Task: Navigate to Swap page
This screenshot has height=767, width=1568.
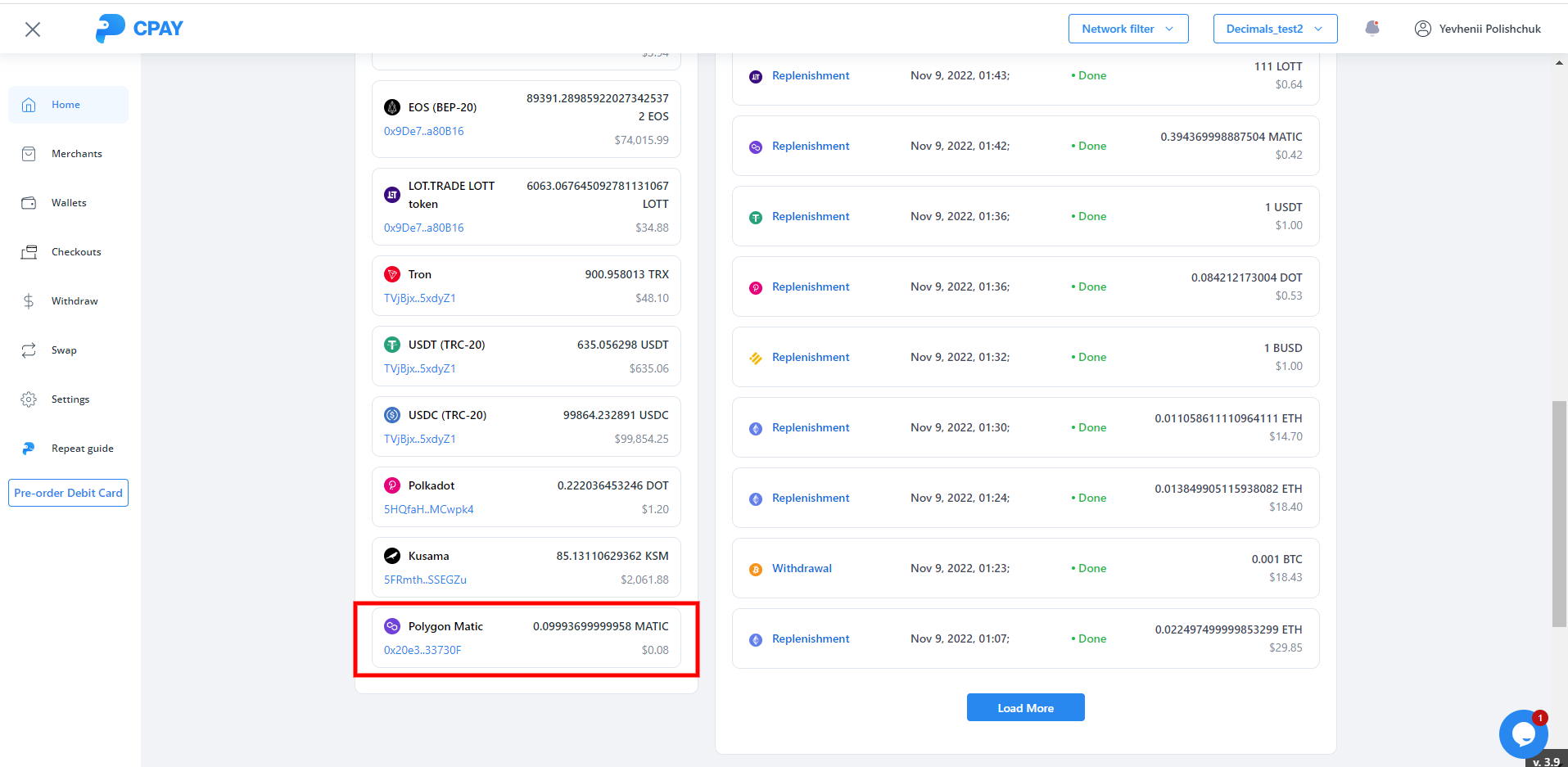Action: tap(64, 350)
